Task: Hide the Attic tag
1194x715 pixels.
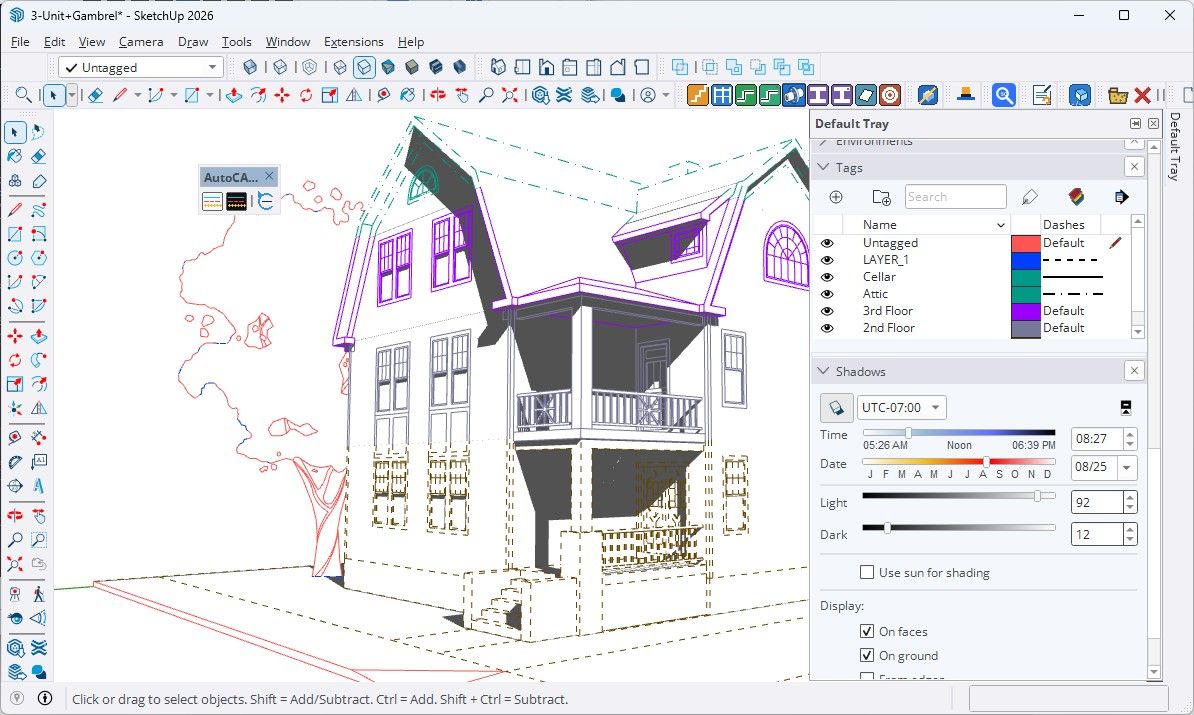Action: coord(827,294)
